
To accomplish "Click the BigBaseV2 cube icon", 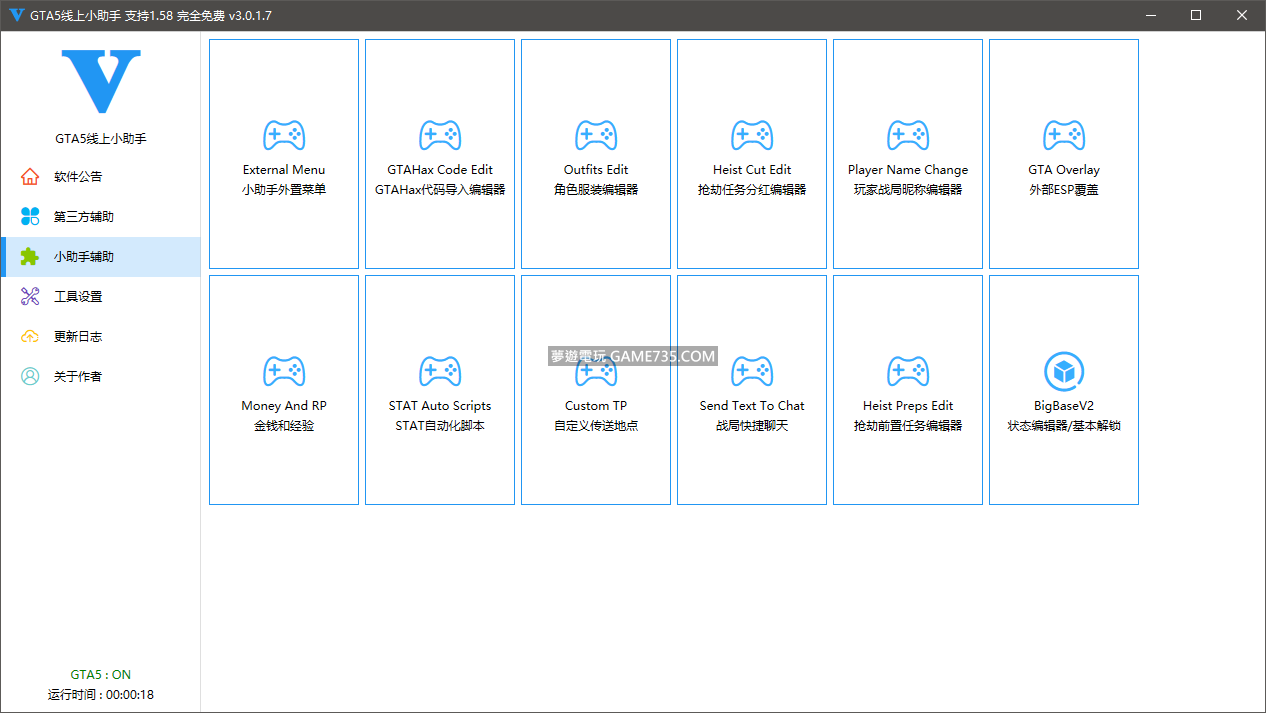I will click(x=1064, y=371).
